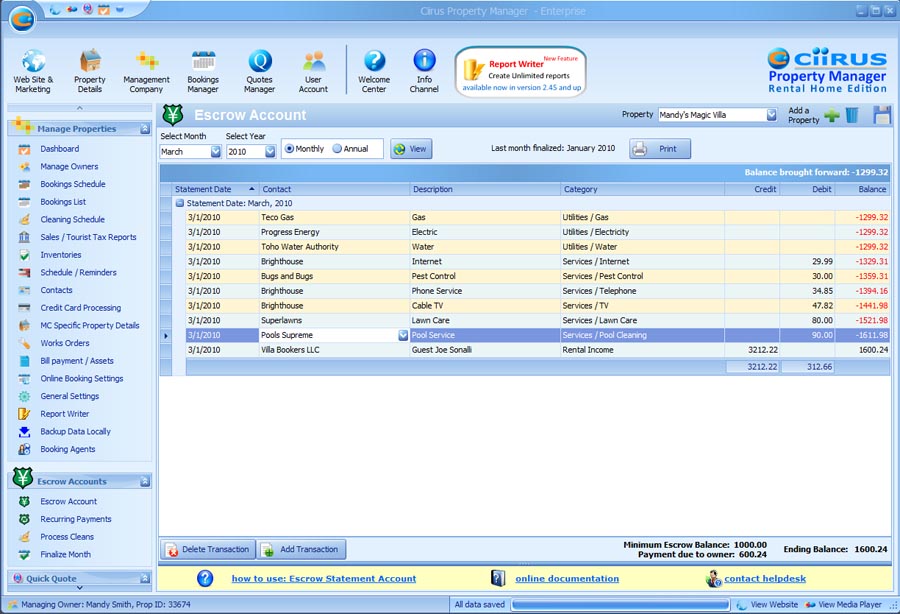Screen dimensions: 900x614
Task: Click the green plus Add a Property icon
Action: (832, 115)
